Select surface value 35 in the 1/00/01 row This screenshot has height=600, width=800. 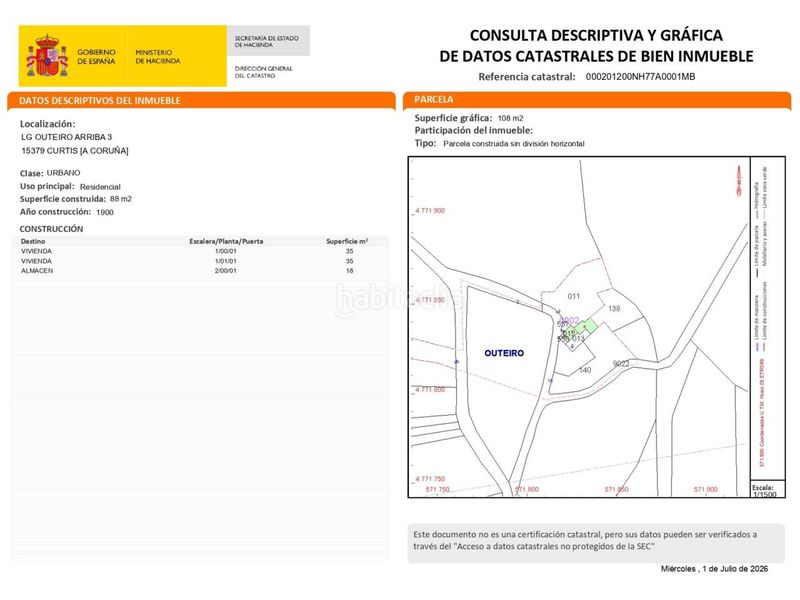(x=349, y=251)
